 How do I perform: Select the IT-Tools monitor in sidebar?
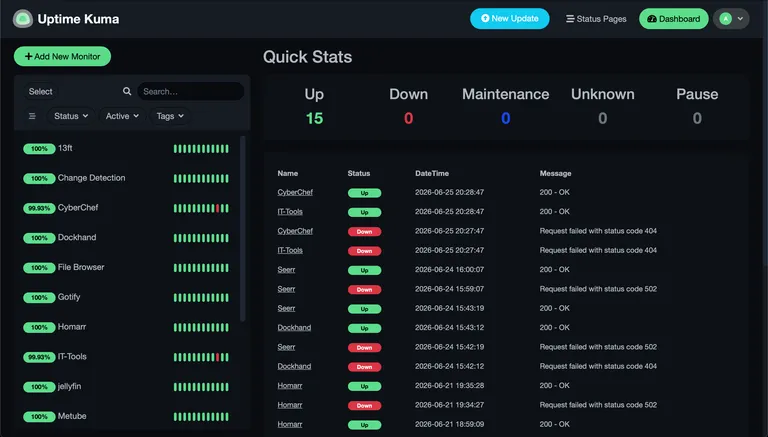click(x=126, y=357)
